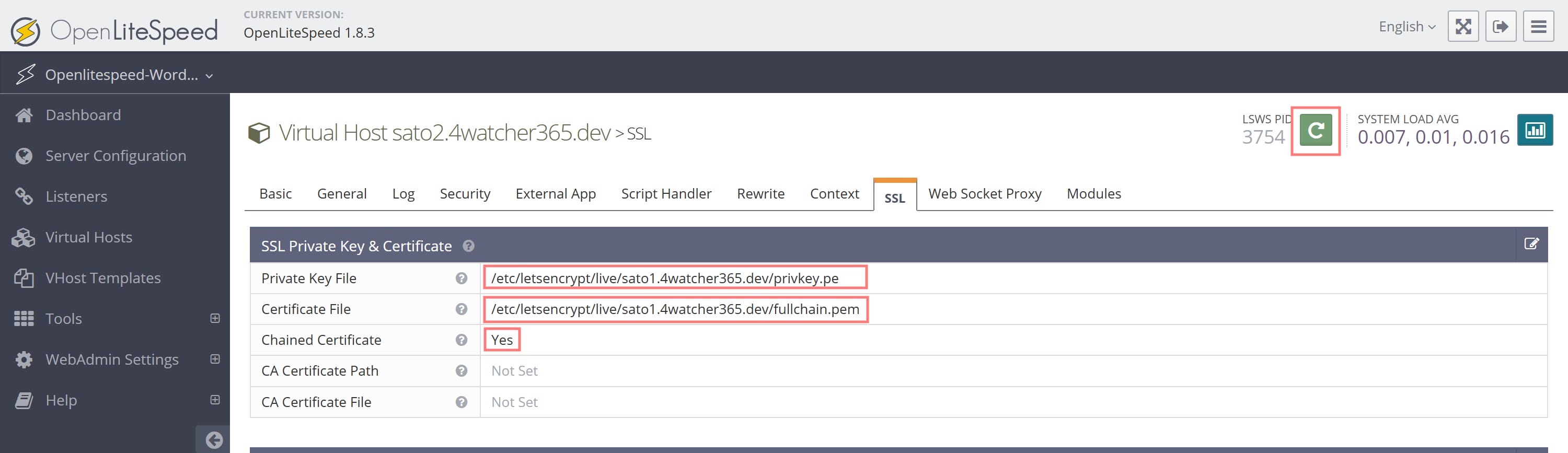
Task: Expand WebAdmin Settings submenu plus
Action: pyautogui.click(x=215, y=358)
